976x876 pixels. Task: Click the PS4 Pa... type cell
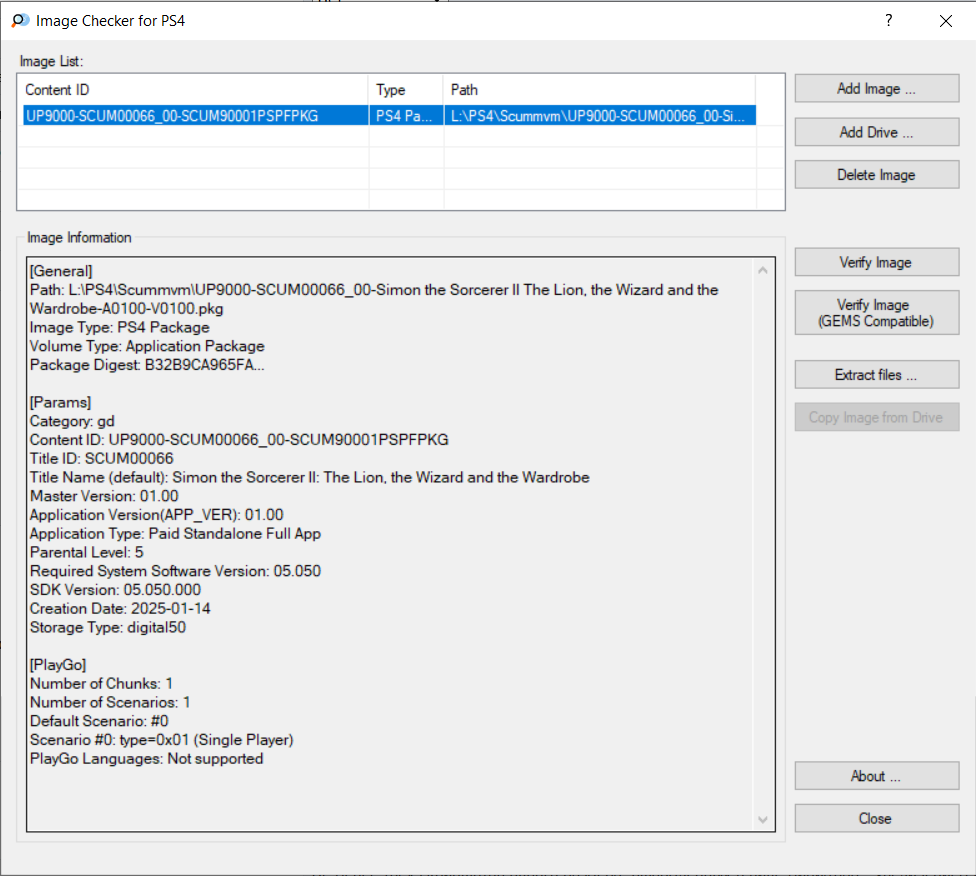pyautogui.click(x=406, y=116)
